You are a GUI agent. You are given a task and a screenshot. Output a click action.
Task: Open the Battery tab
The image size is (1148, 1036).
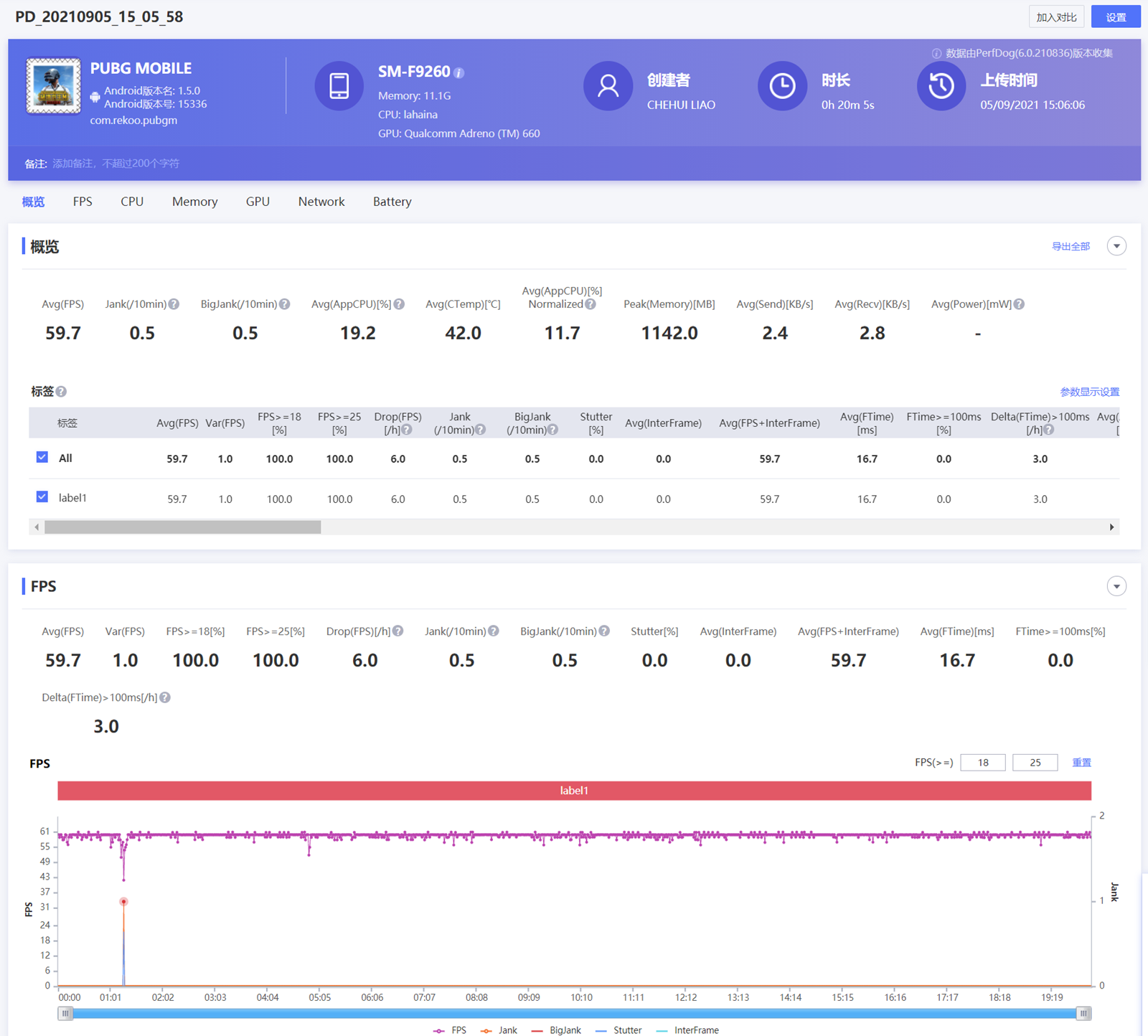pyautogui.click(x=392, y=202)
